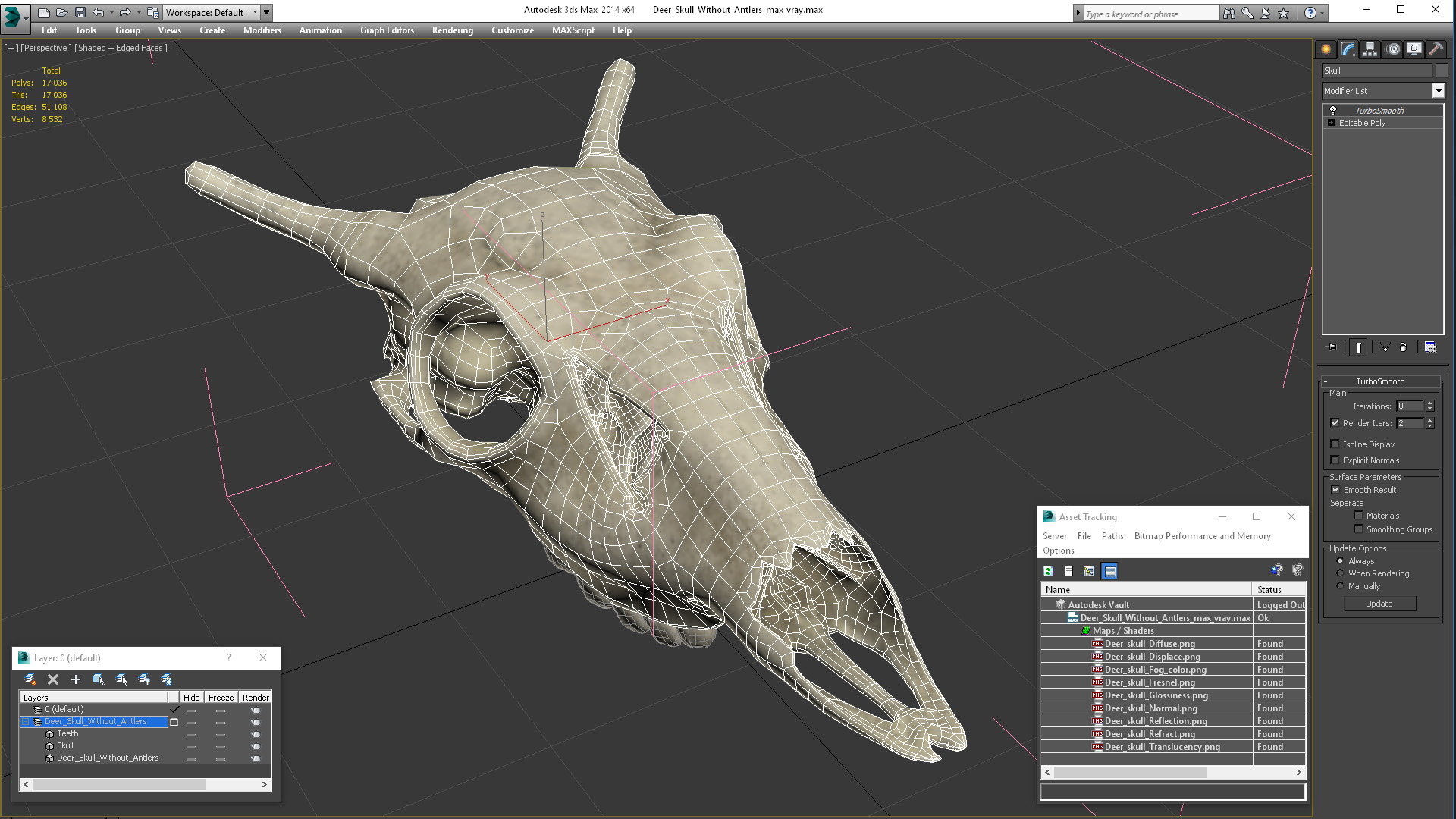Open redo history dropdown arrow

click(139, 13)
